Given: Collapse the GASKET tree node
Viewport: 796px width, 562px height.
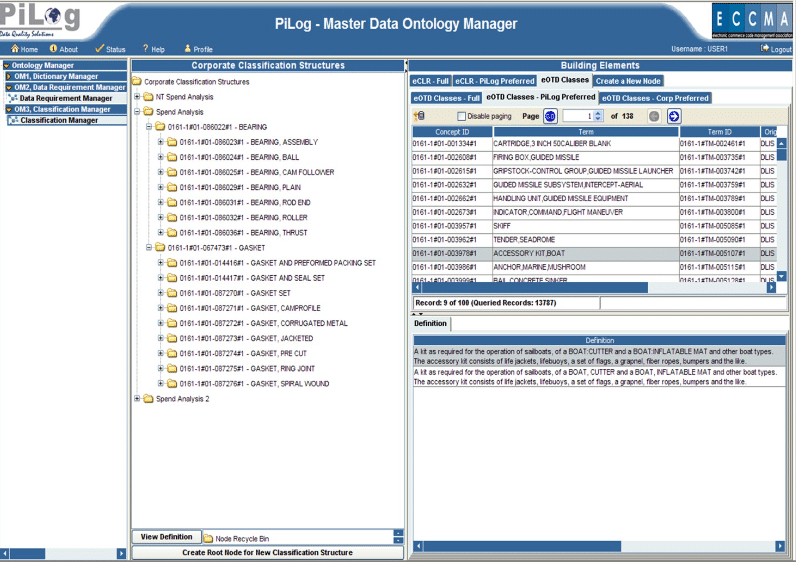Looking at the screenshot, I should 149,248.
